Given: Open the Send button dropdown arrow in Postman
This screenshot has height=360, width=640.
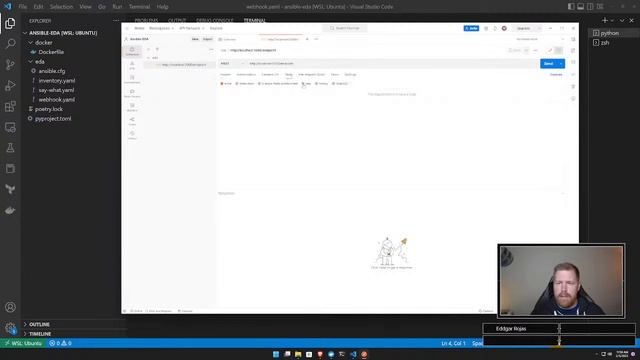Looking at the screenshot, I should point(561,64).
